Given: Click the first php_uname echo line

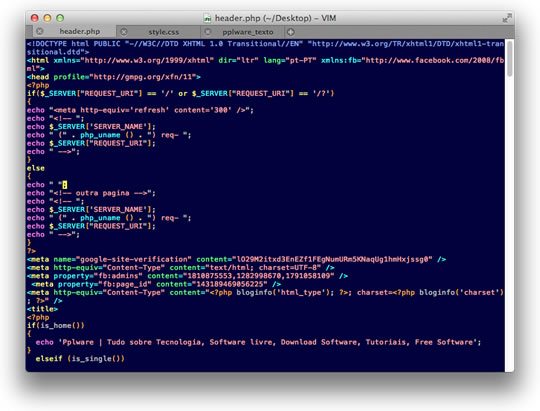Looking at the screenshot, I should [109, 135].
